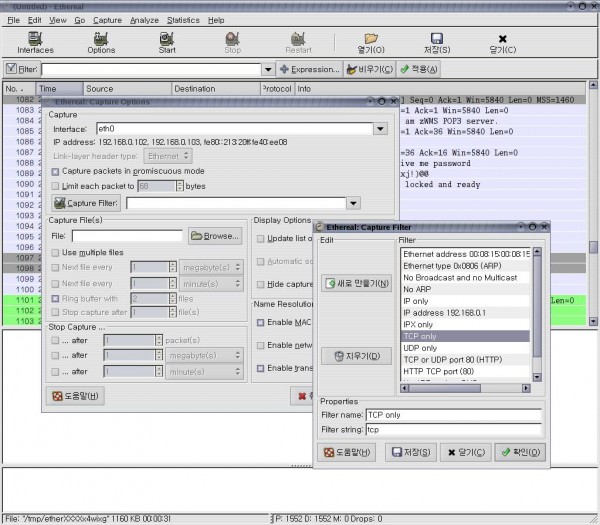600x525 pixels.
Task: Open the Next file every megabyte(s) unit dropdown
Action: (211, 267)
